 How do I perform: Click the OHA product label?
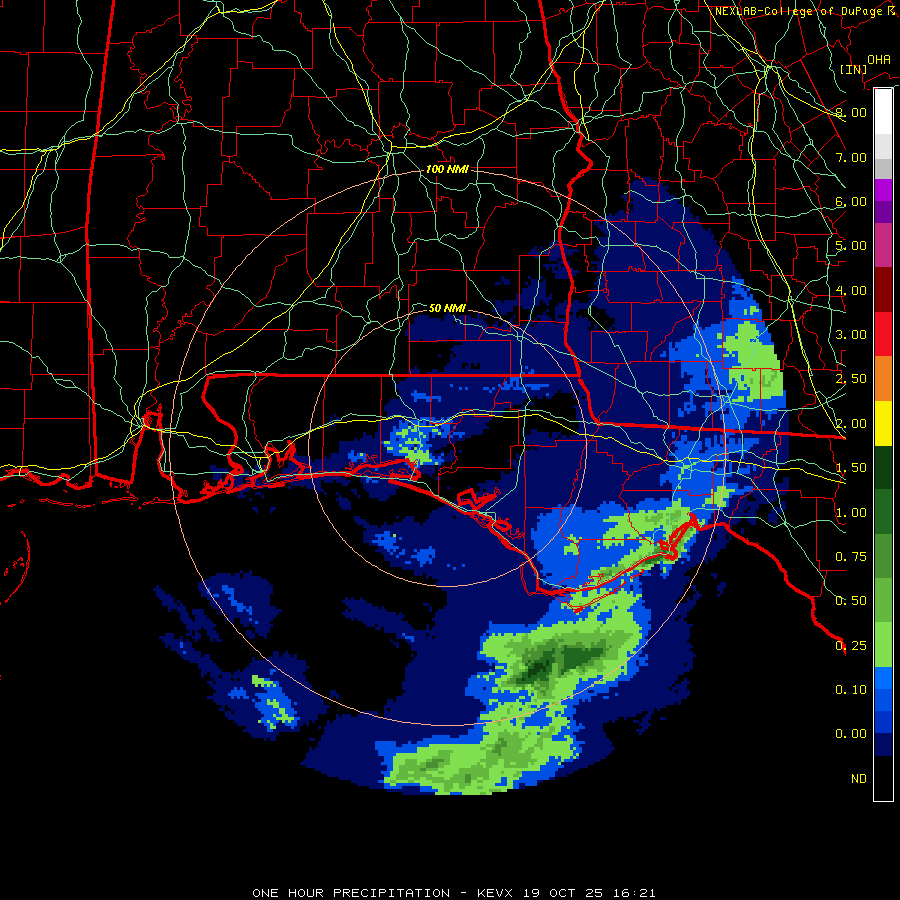click(x=878, y=59)
